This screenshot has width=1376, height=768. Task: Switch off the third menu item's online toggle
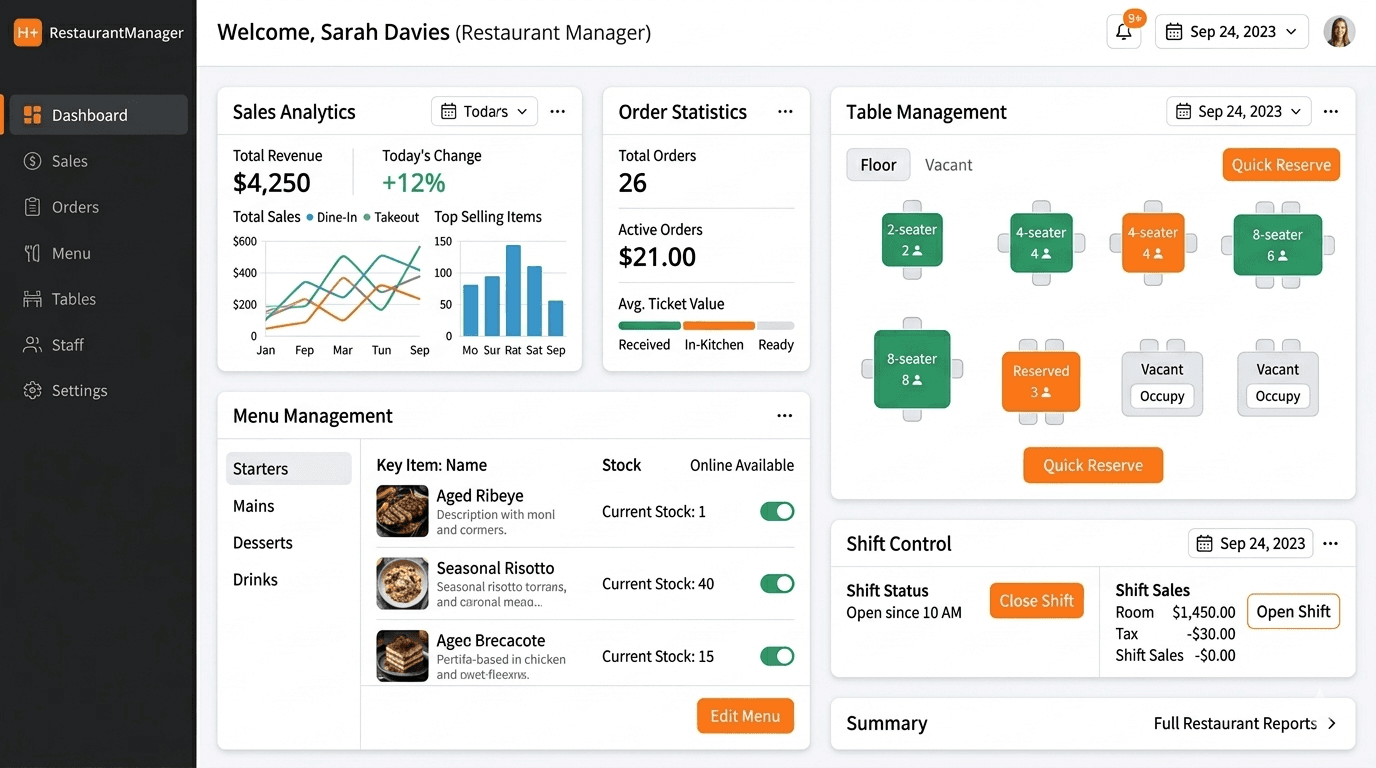777,657
